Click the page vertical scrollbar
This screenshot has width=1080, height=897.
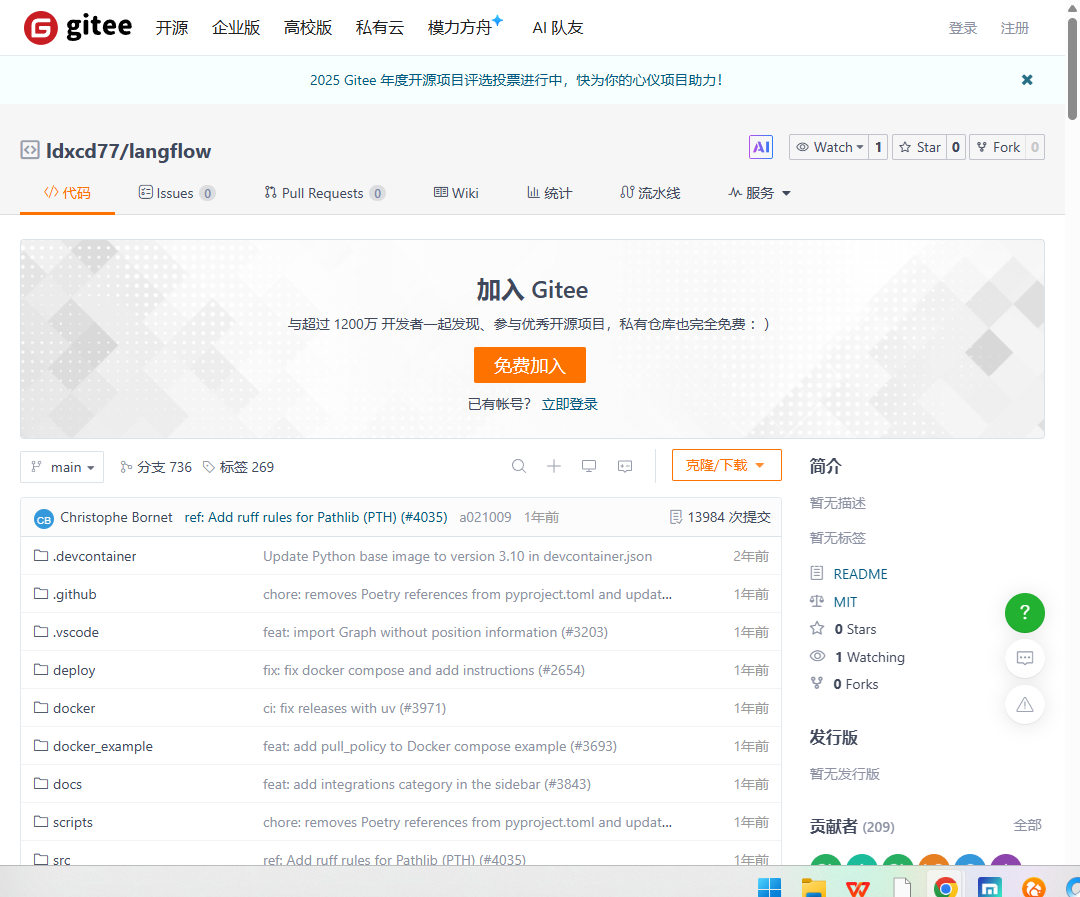[x=1072, y=69]
